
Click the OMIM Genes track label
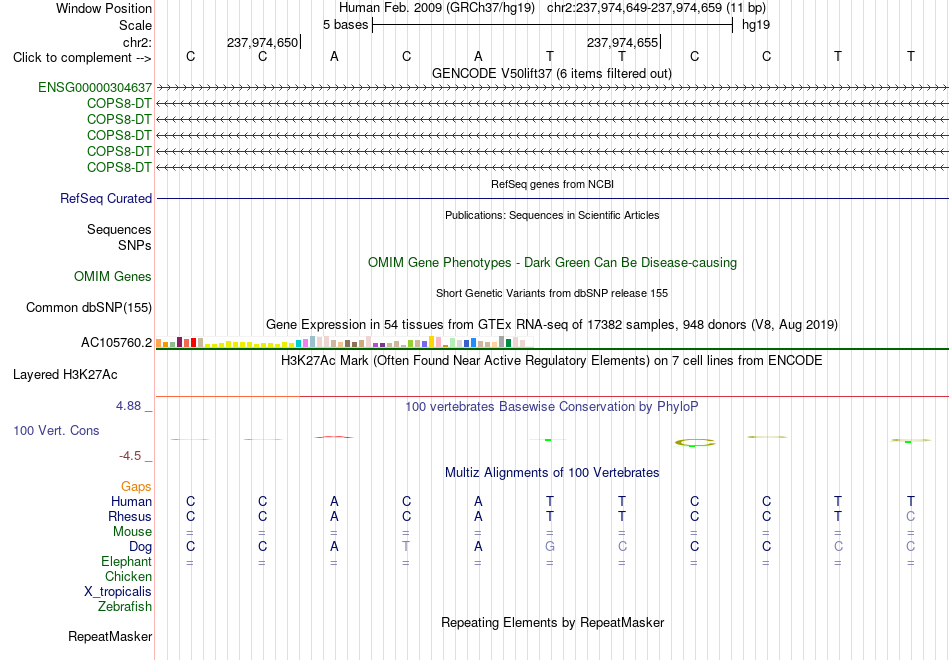pos(113,276)
